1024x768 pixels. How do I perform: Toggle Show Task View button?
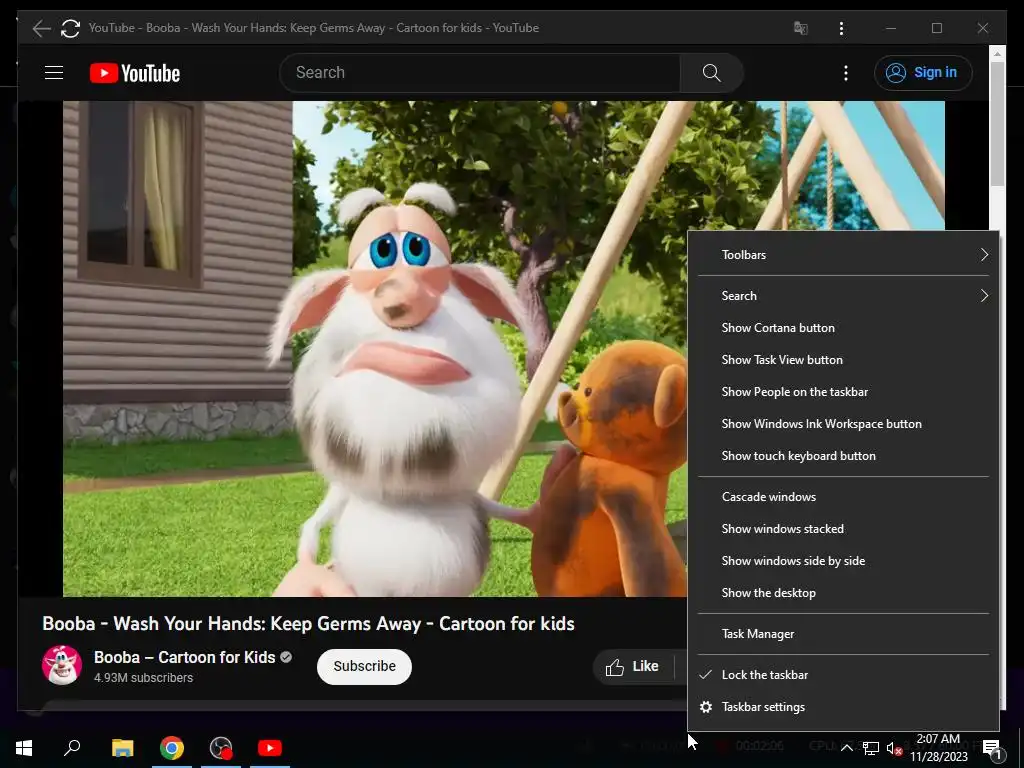(843, 360)
